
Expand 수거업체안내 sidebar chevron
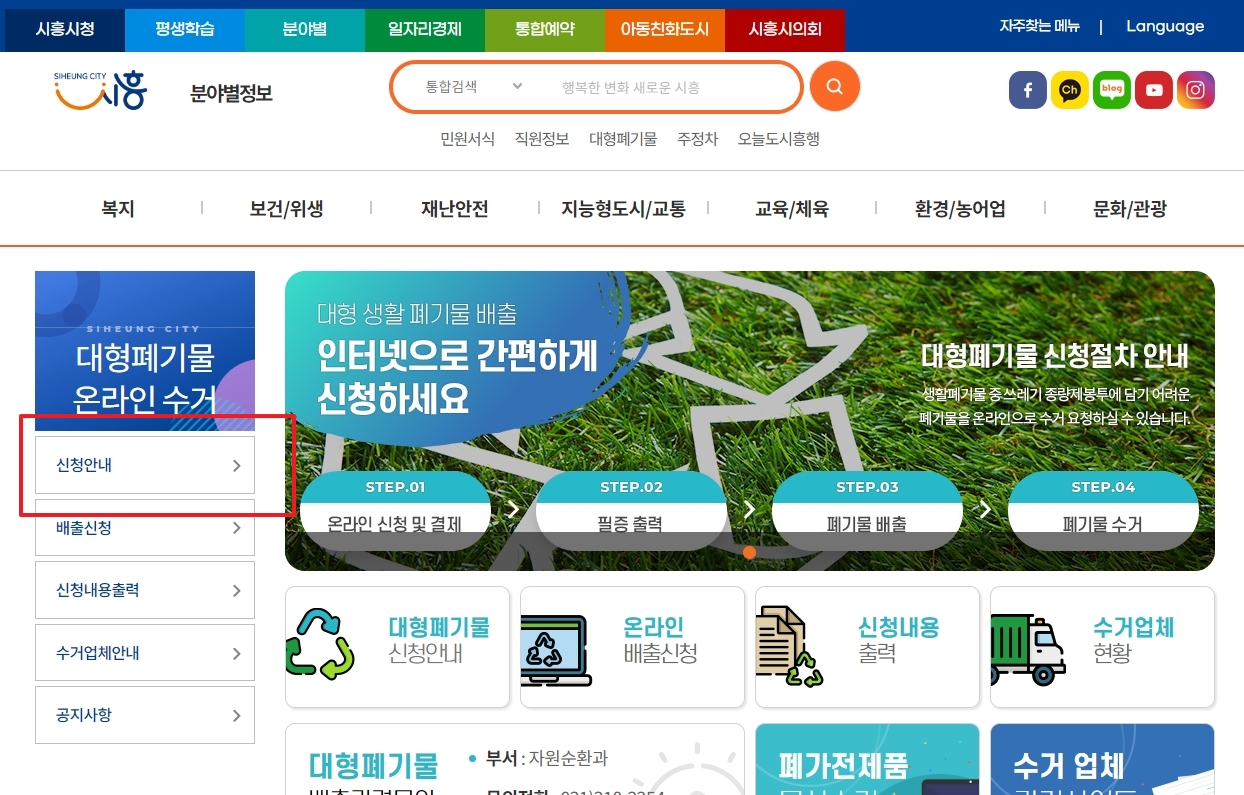coord(236,654)
